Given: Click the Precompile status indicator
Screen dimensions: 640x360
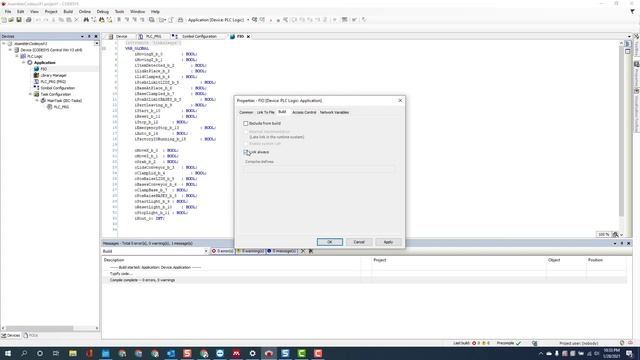Looking at the screenshot, I should click(509, 343).
